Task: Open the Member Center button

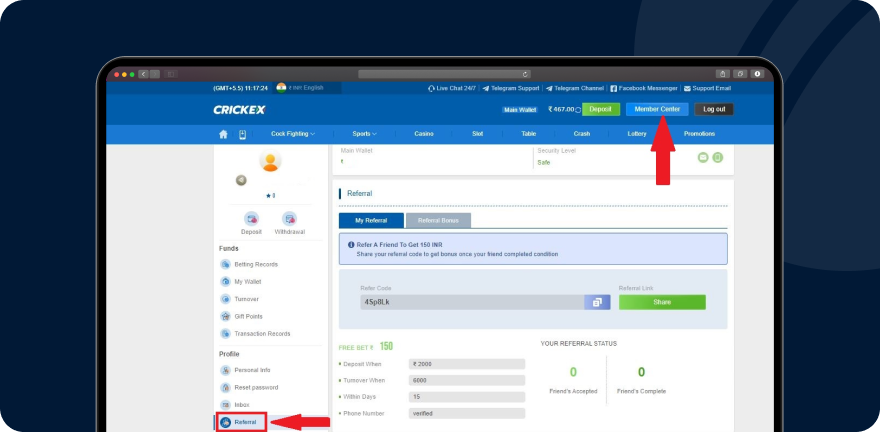Action: [x=657, y=109]
